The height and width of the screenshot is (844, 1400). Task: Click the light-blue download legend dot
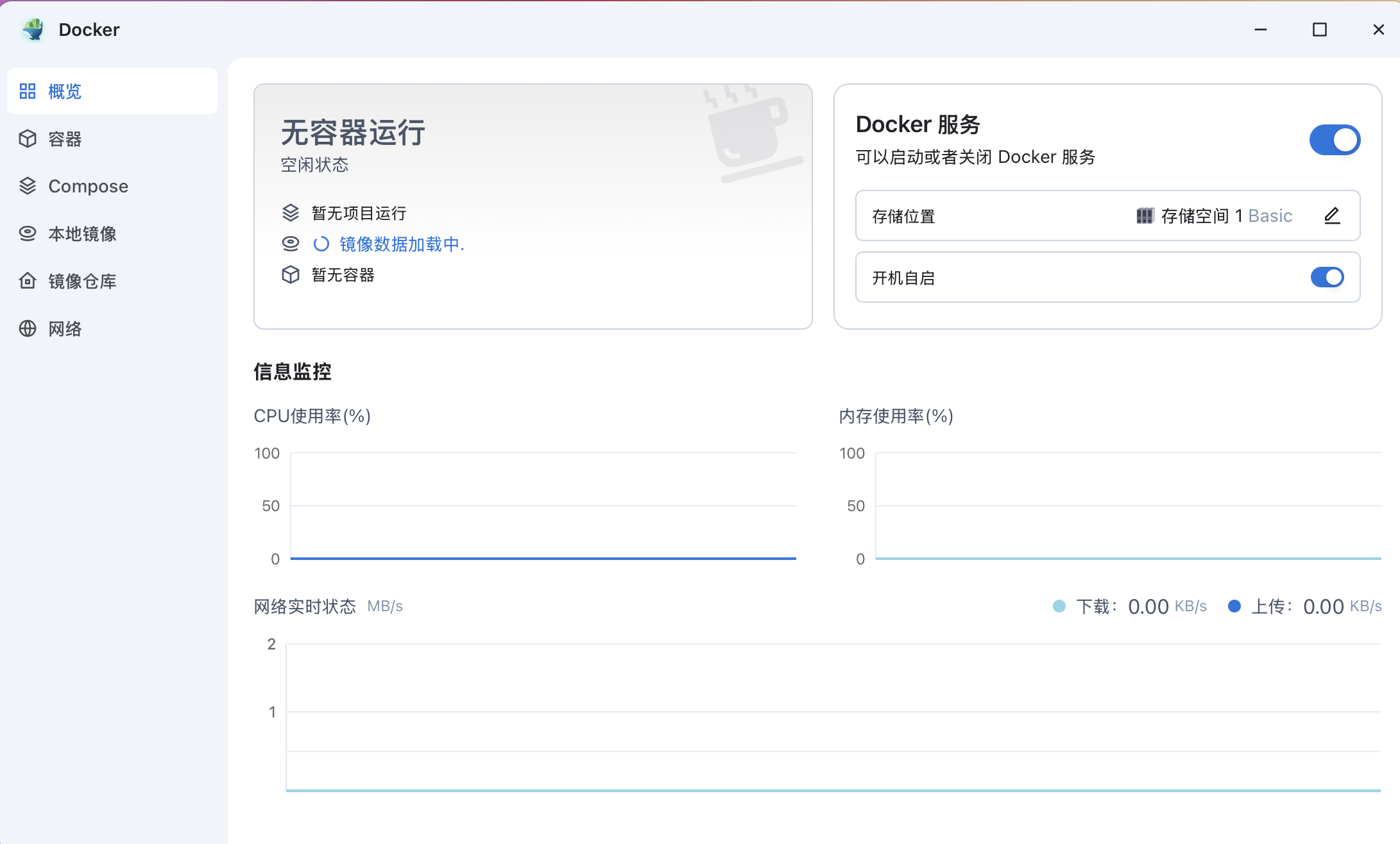click(1059, 606)
